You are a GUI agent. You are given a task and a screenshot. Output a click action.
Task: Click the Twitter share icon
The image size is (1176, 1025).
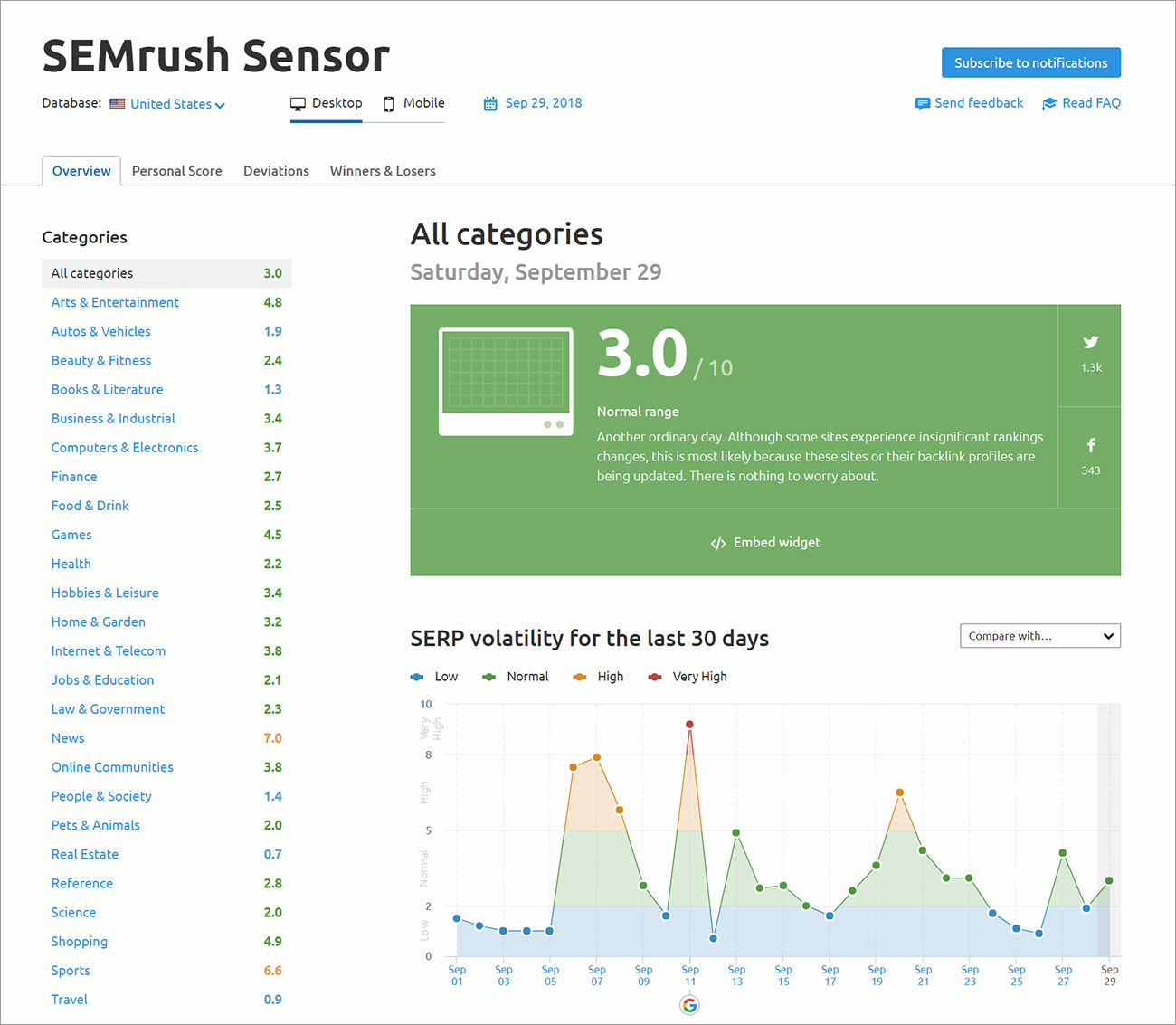point(1091,342)
